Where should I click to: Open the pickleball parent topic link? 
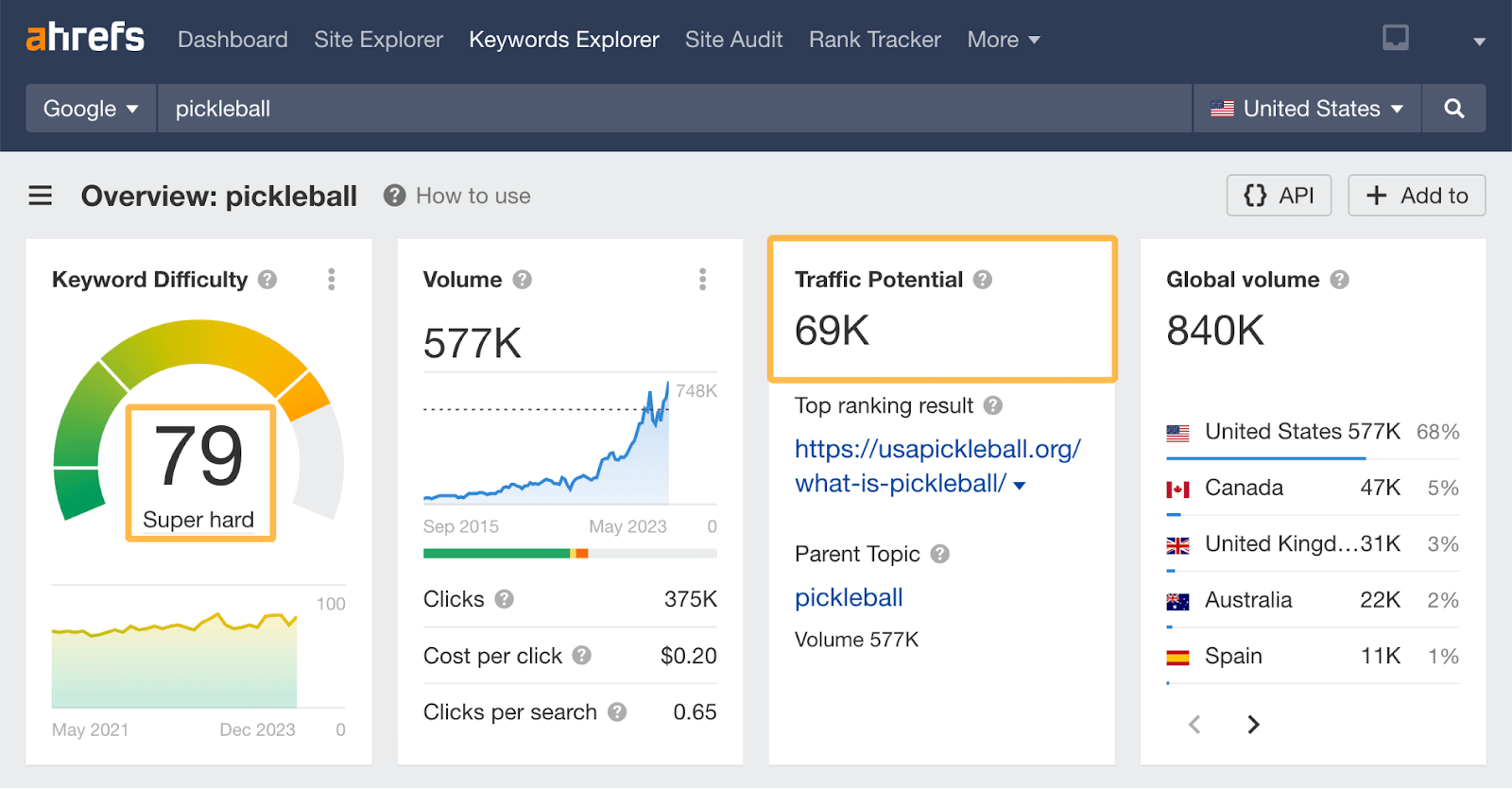coord(849,597)
